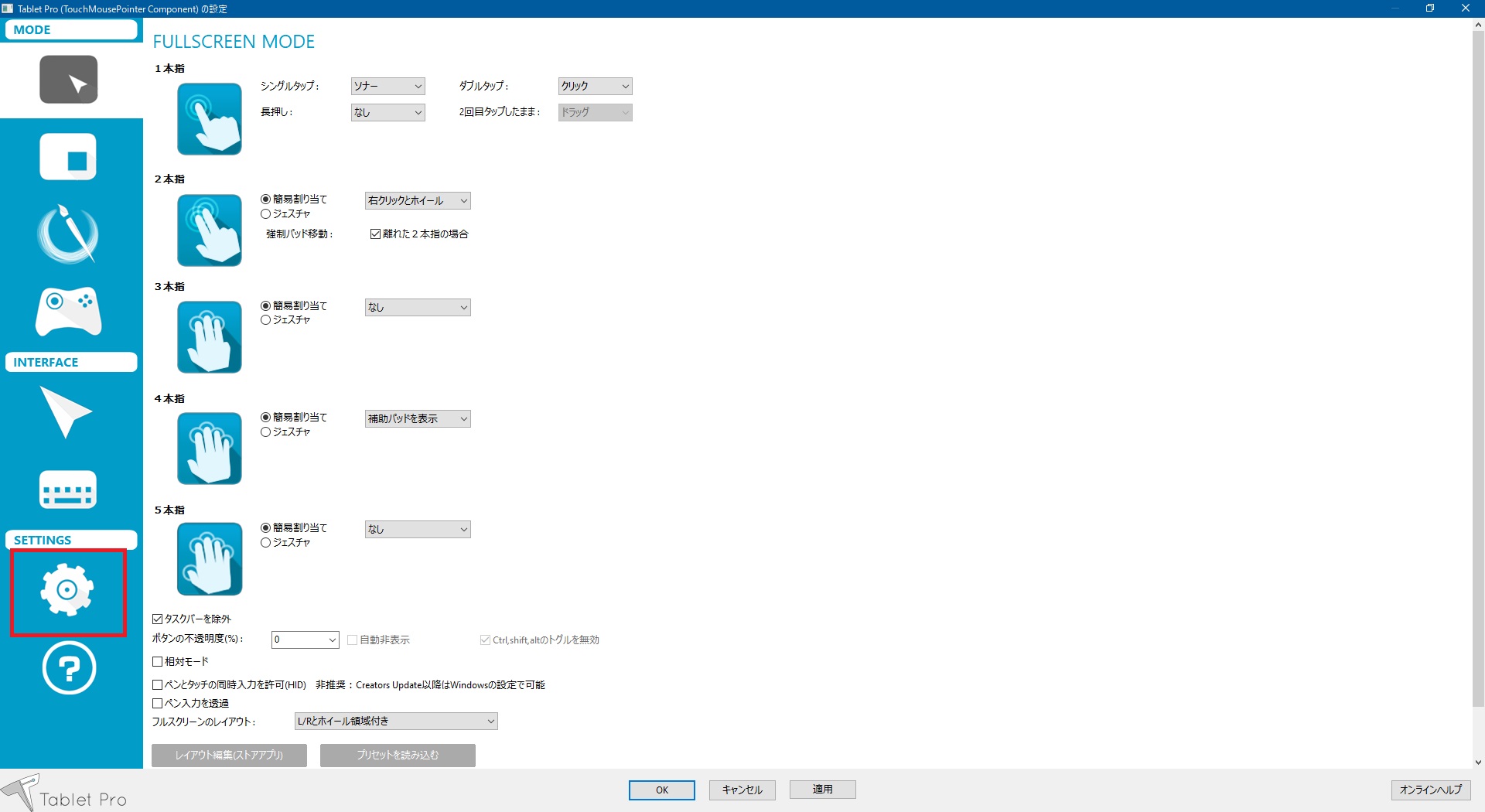Open the keyboard interface icon
Screen dimensions: 1485x812
[x=68, y=490]
